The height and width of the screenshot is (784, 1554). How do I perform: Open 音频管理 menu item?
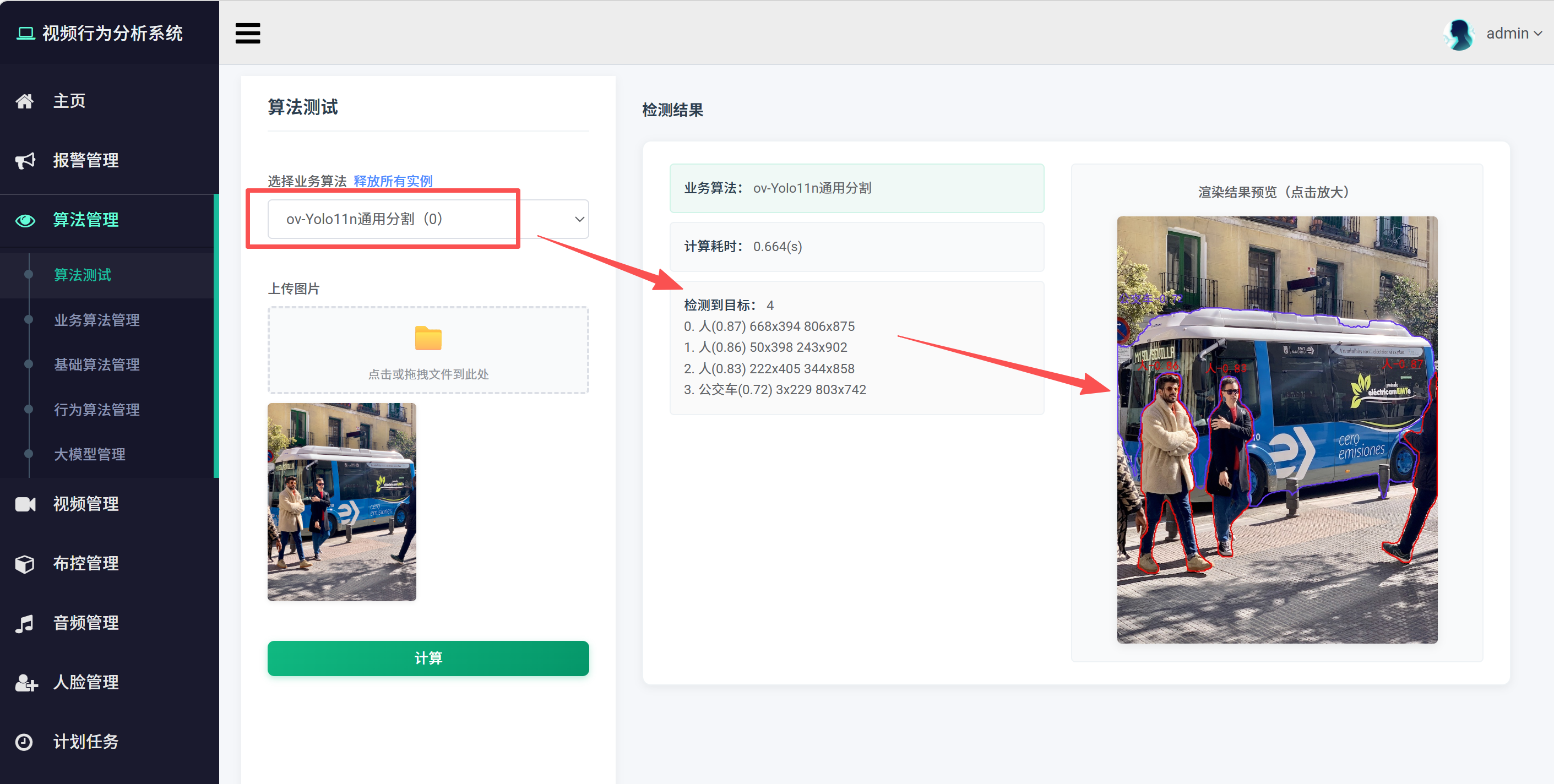click(109, 623)
